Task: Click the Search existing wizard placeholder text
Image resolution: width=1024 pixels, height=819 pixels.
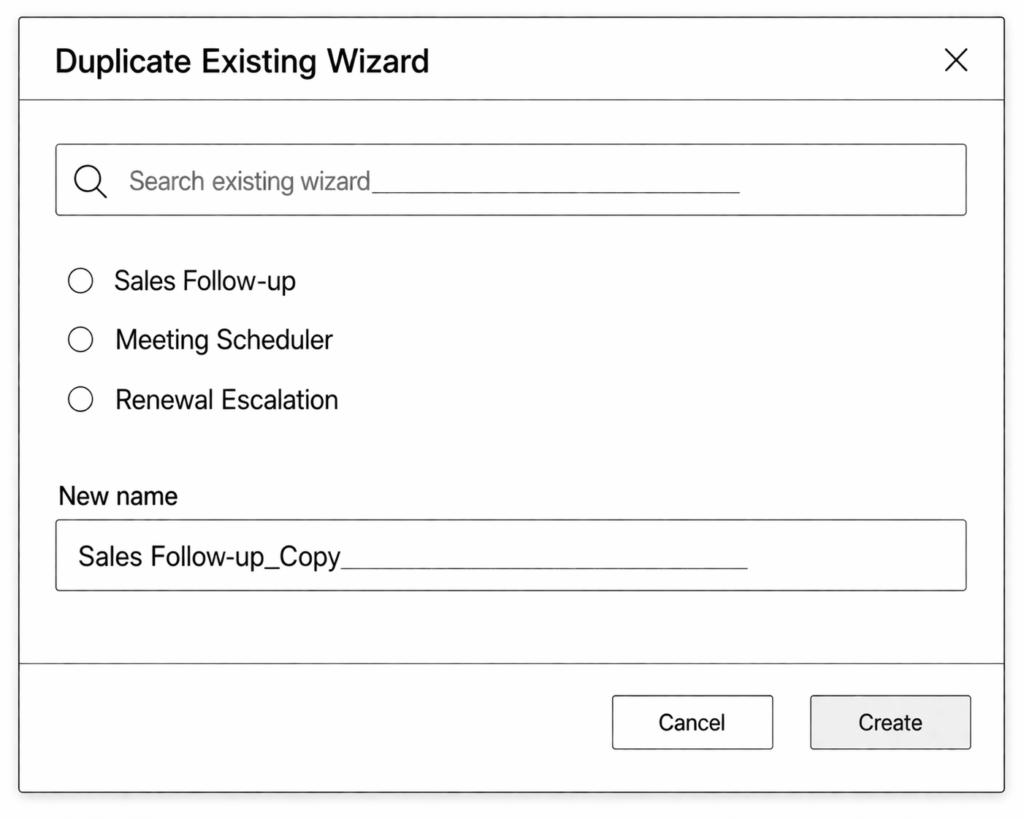Action: click(249, 181)
